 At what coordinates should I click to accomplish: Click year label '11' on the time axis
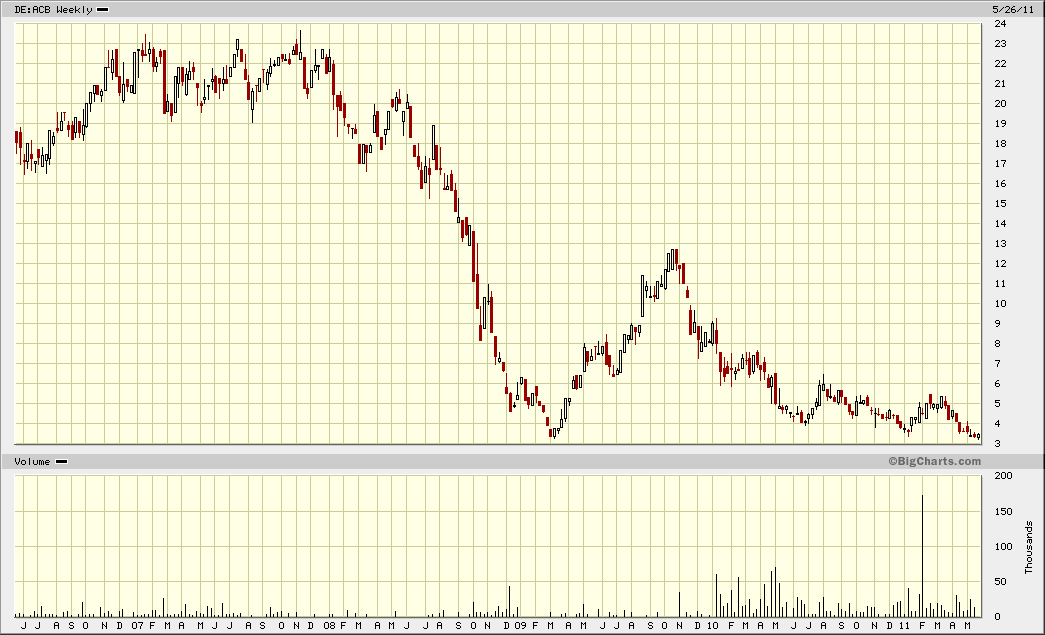click(904, 626)
